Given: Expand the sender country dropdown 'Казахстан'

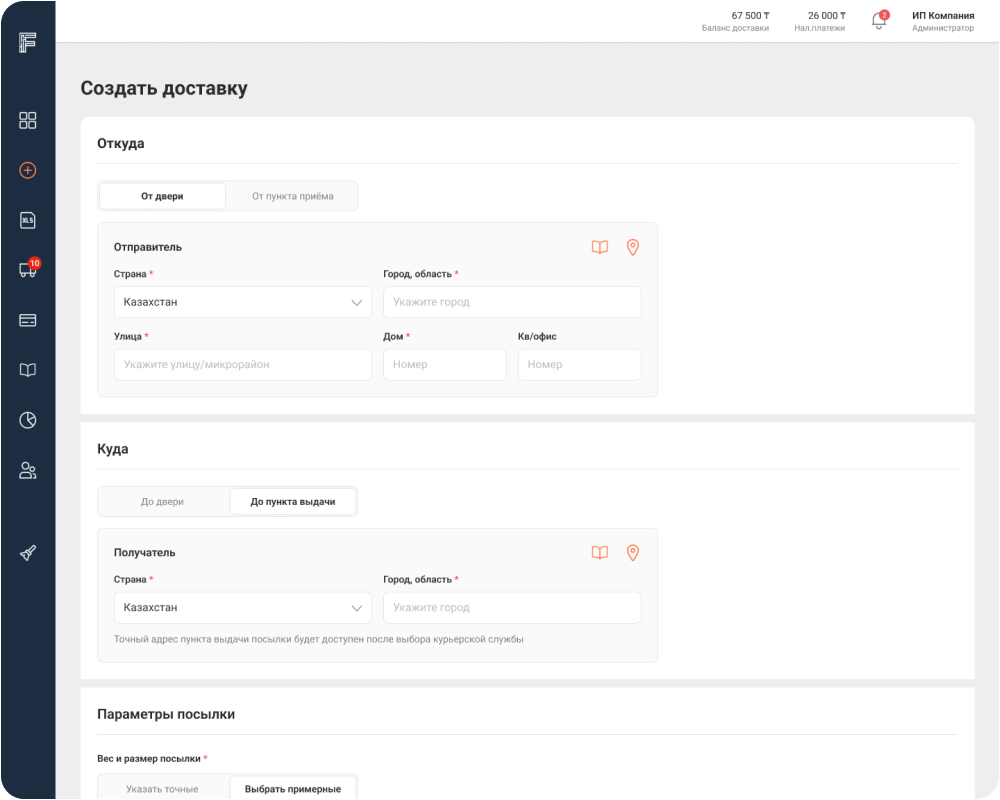Looking at the screenshot, I should [x=242, y=302].
